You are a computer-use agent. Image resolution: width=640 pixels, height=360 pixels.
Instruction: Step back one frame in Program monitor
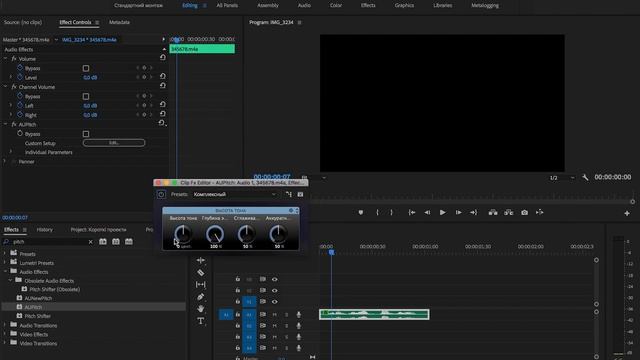point(427,212)
